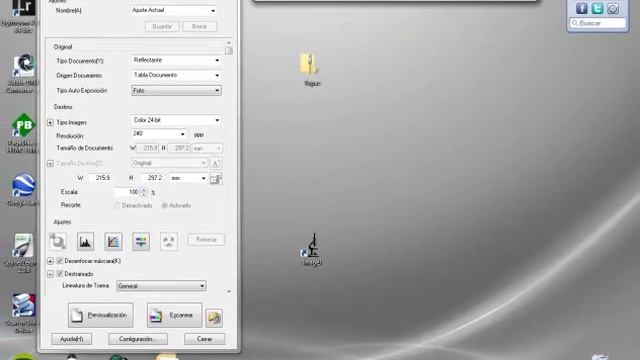
Task: Expand the Desenfocar máscara options
Action: (x=50, y=261)
